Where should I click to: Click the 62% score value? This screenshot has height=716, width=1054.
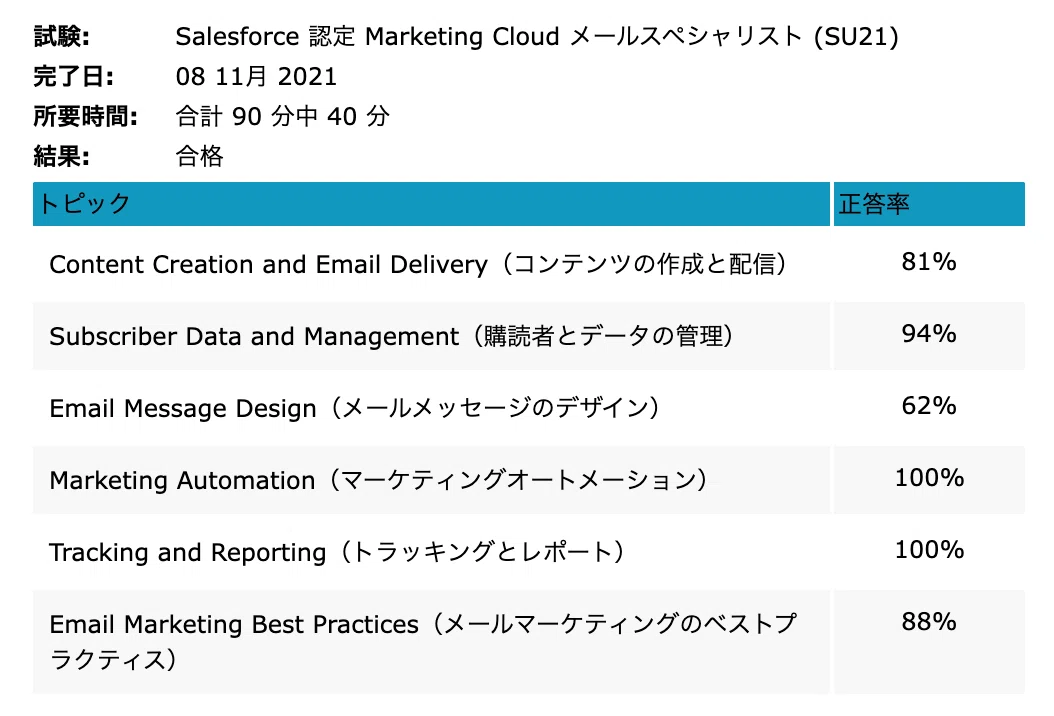[x=929, y=405]
